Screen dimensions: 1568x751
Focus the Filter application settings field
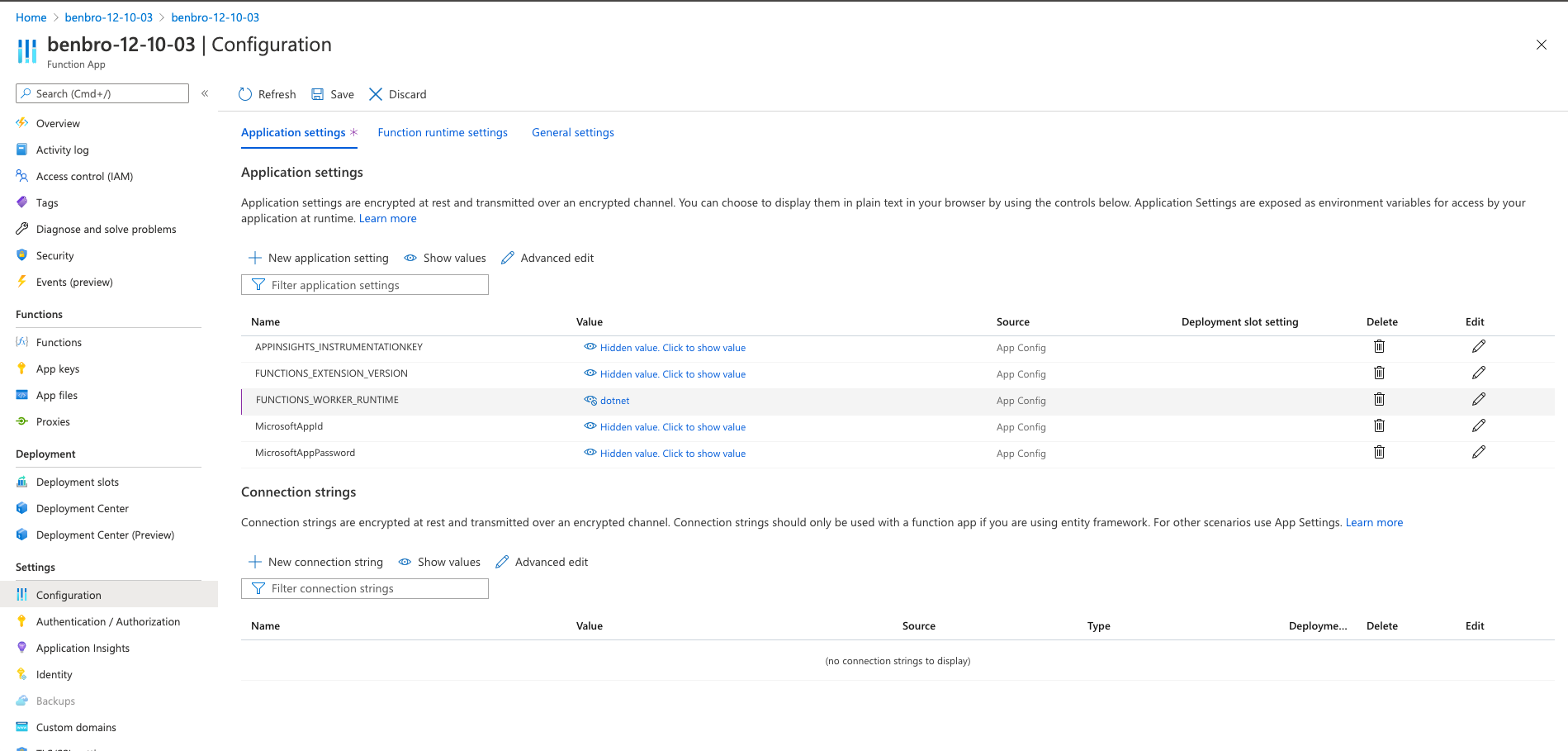[365, 285]
